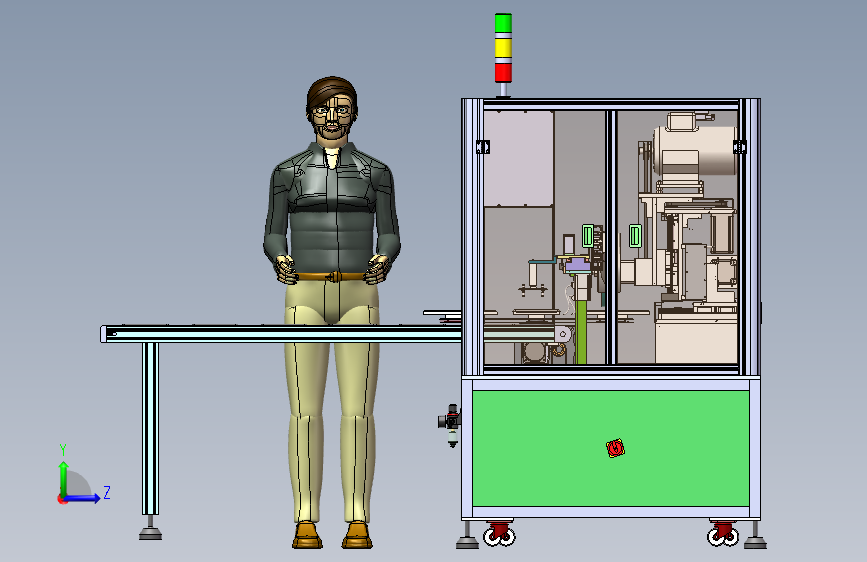
Task: Select the yellow segment of the signal tower
Action: 503,47
